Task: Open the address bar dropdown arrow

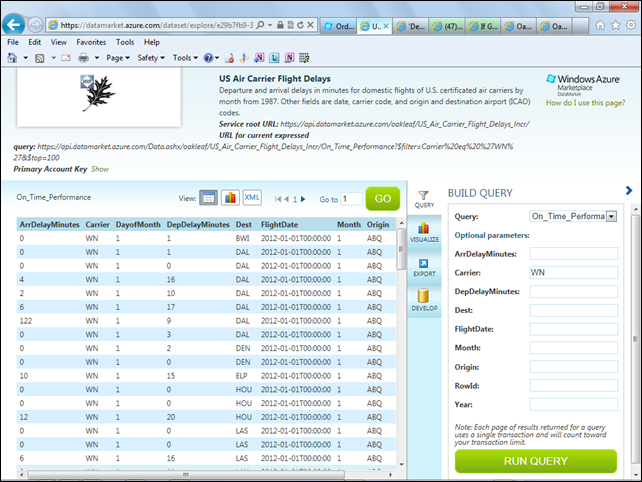Action: click(270, 25)
